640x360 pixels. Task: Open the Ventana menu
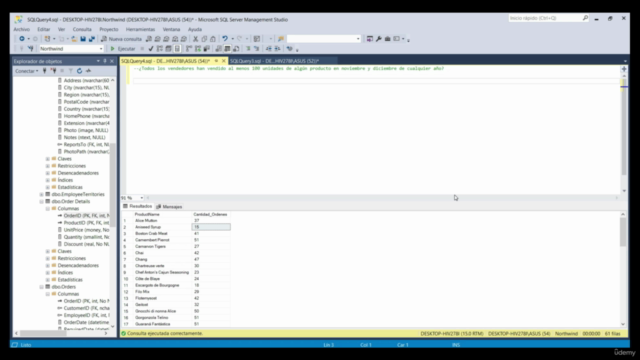click(171, 29)
